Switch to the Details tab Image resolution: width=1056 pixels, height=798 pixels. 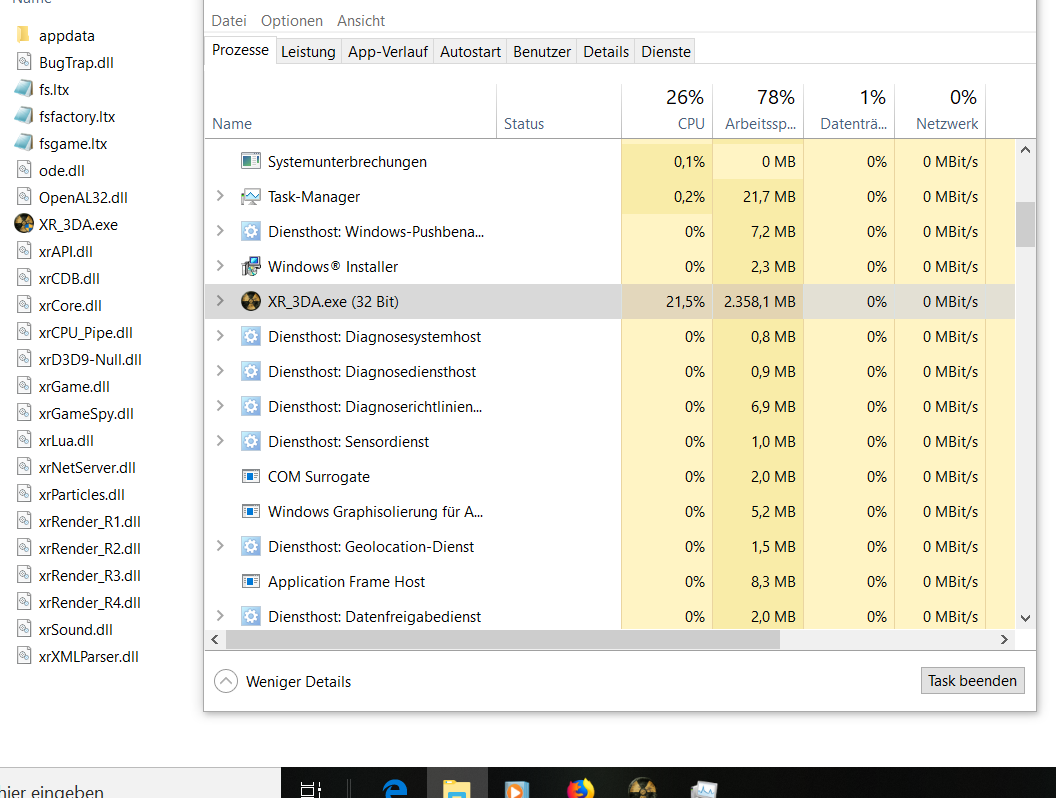pos(605,52)
